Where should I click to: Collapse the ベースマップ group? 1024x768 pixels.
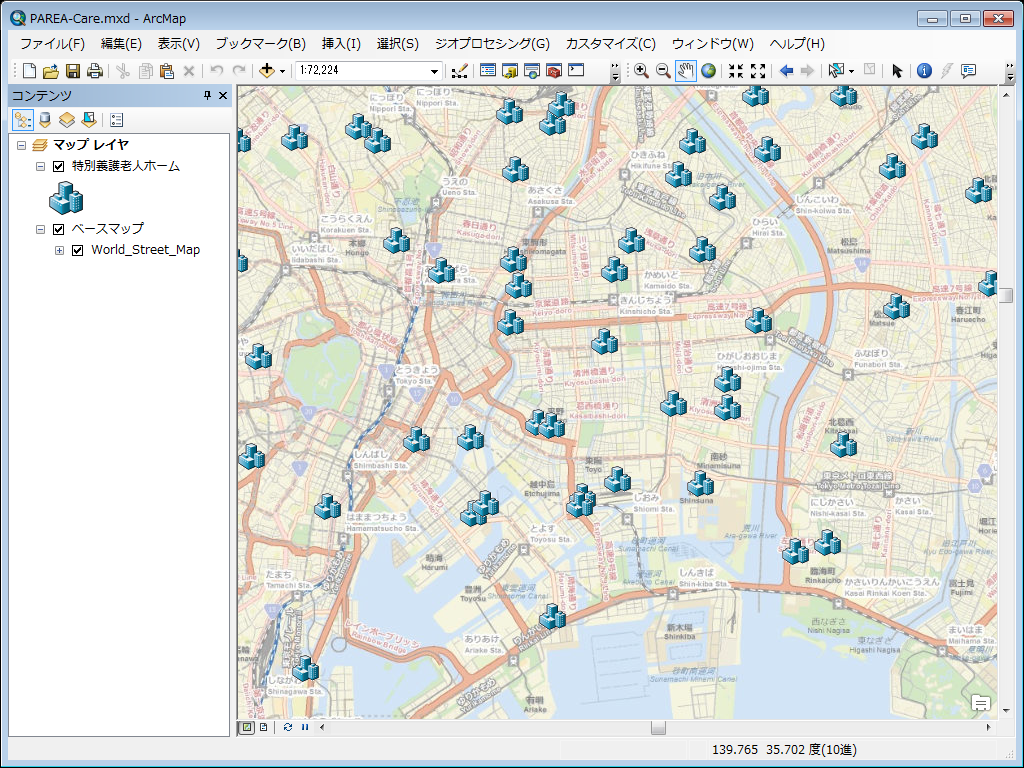click(40, 229)
